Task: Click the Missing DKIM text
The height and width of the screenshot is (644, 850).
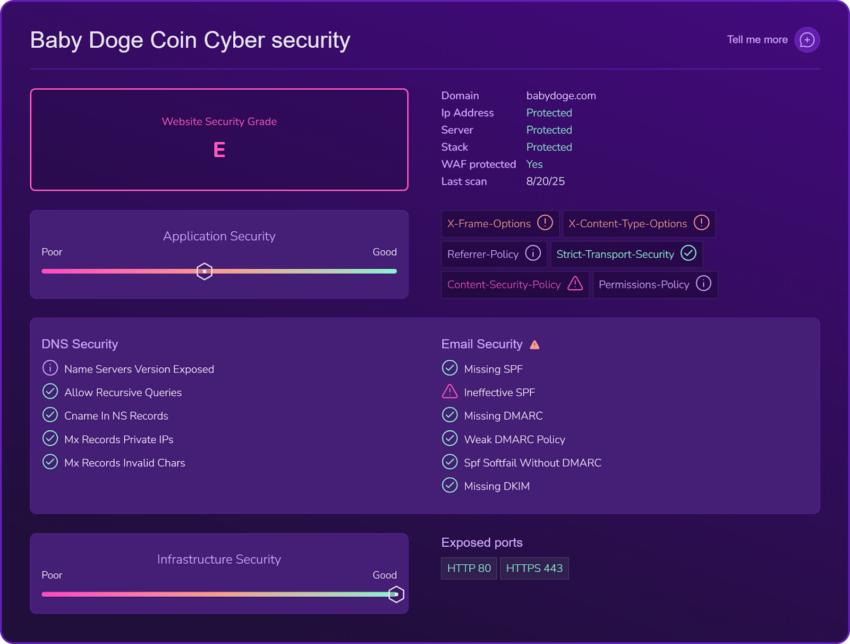Action: pos(497,486)
